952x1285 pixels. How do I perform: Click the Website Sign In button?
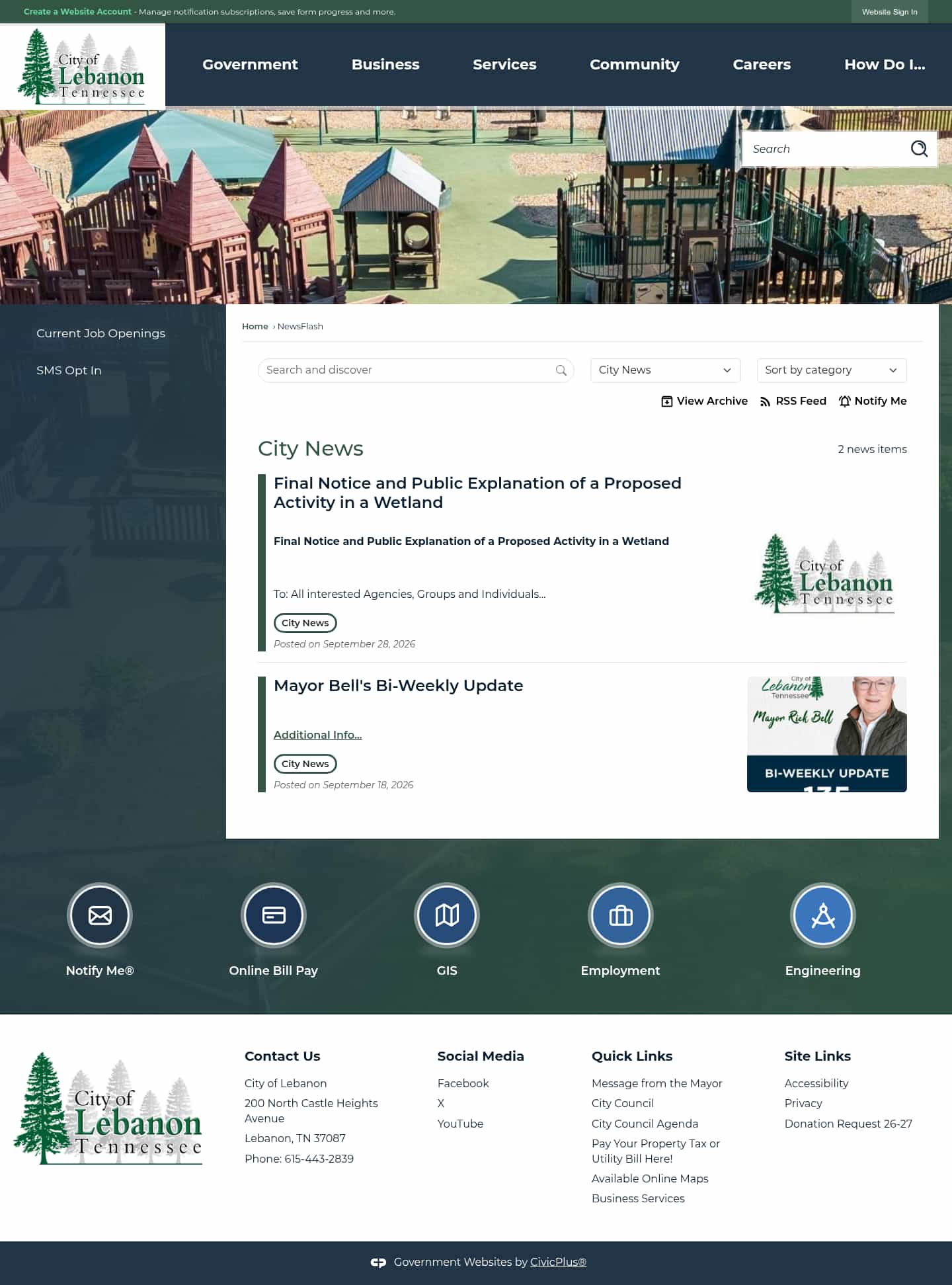tap(889, 12)
